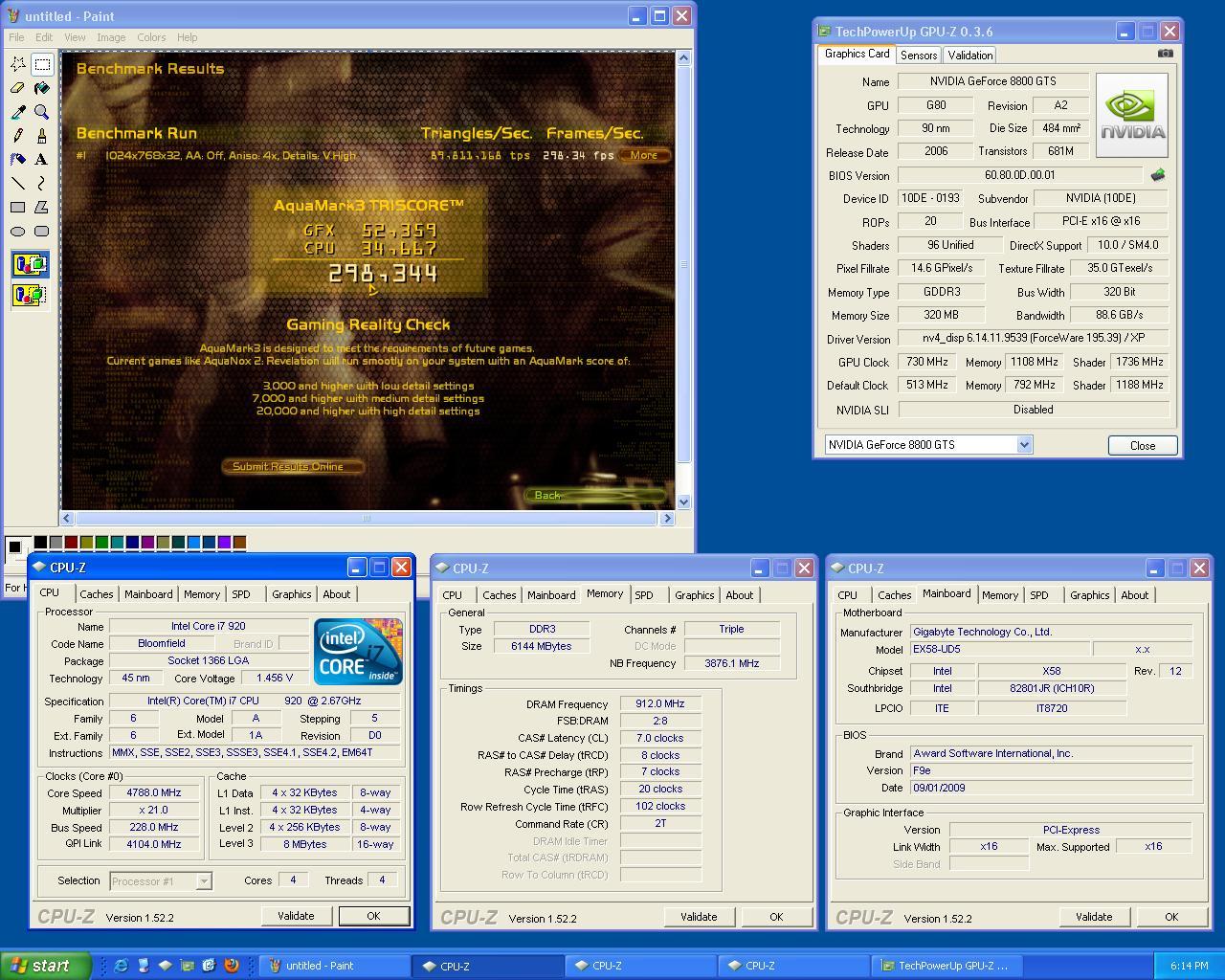Click the vertical scrollbar up arrow in Paint
This screenshot has height=980, width=1225.
683,58
